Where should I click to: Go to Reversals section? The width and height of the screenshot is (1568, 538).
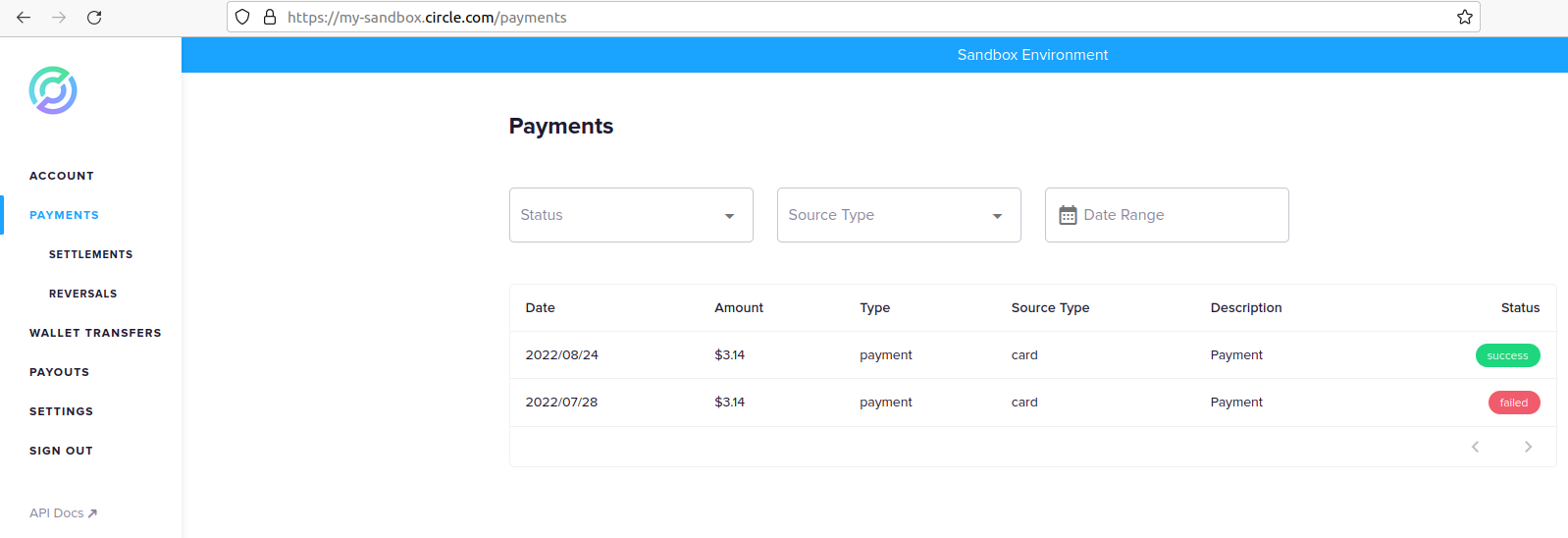82,294
